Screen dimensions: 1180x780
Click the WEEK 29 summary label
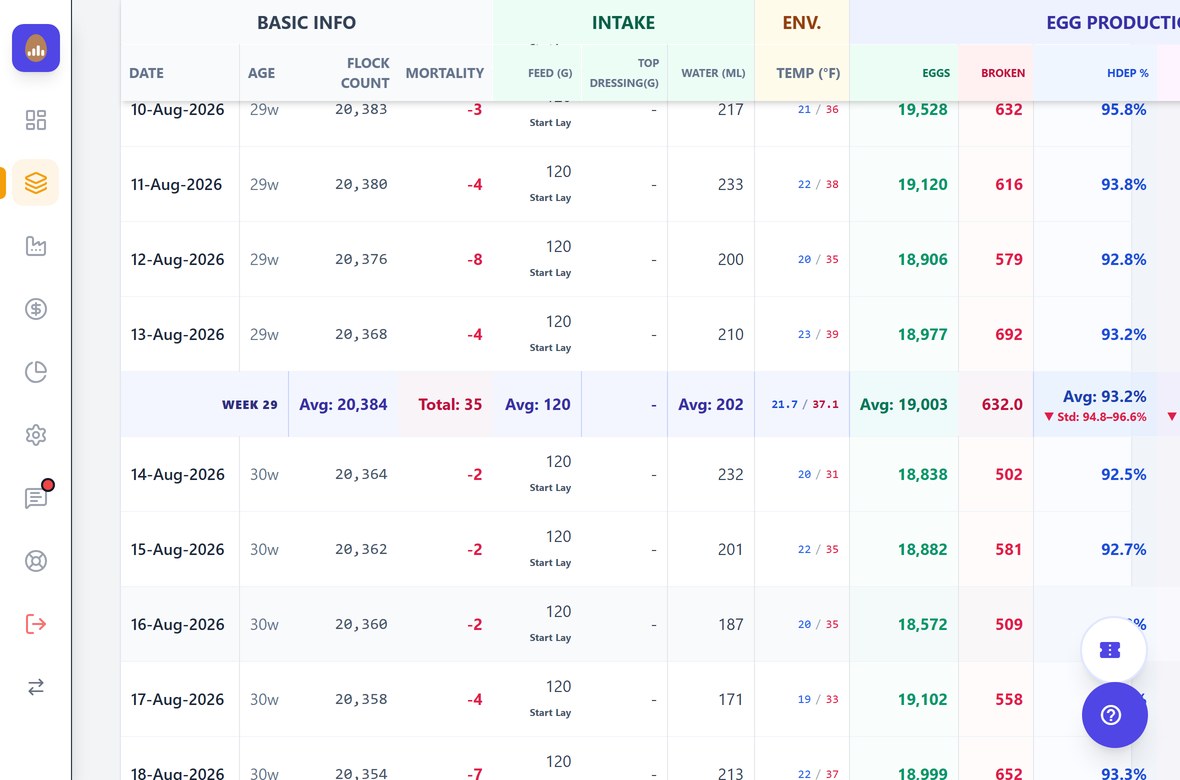[x=249, y=404]
